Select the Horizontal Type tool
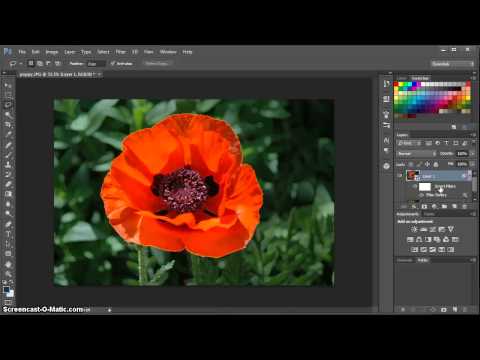This screenshot has width=480, height=360. (x=8, y=234)
